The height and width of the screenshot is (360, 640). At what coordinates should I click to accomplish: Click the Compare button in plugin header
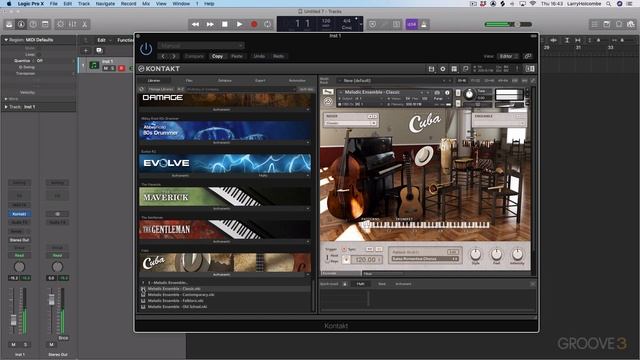[x=194, y=56]
